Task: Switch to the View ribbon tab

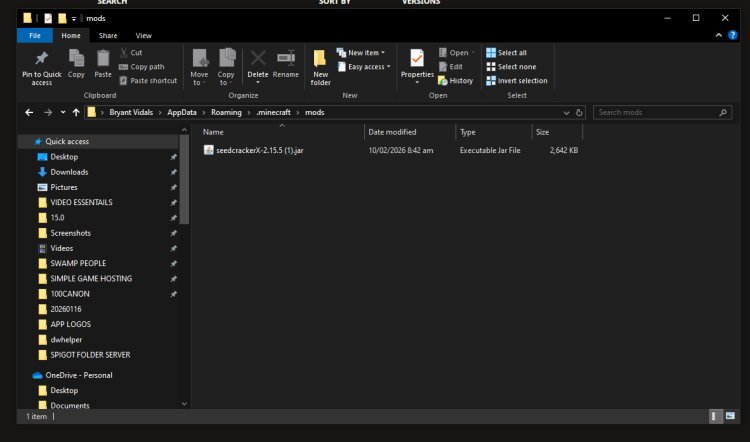Action: click(143, 35)
